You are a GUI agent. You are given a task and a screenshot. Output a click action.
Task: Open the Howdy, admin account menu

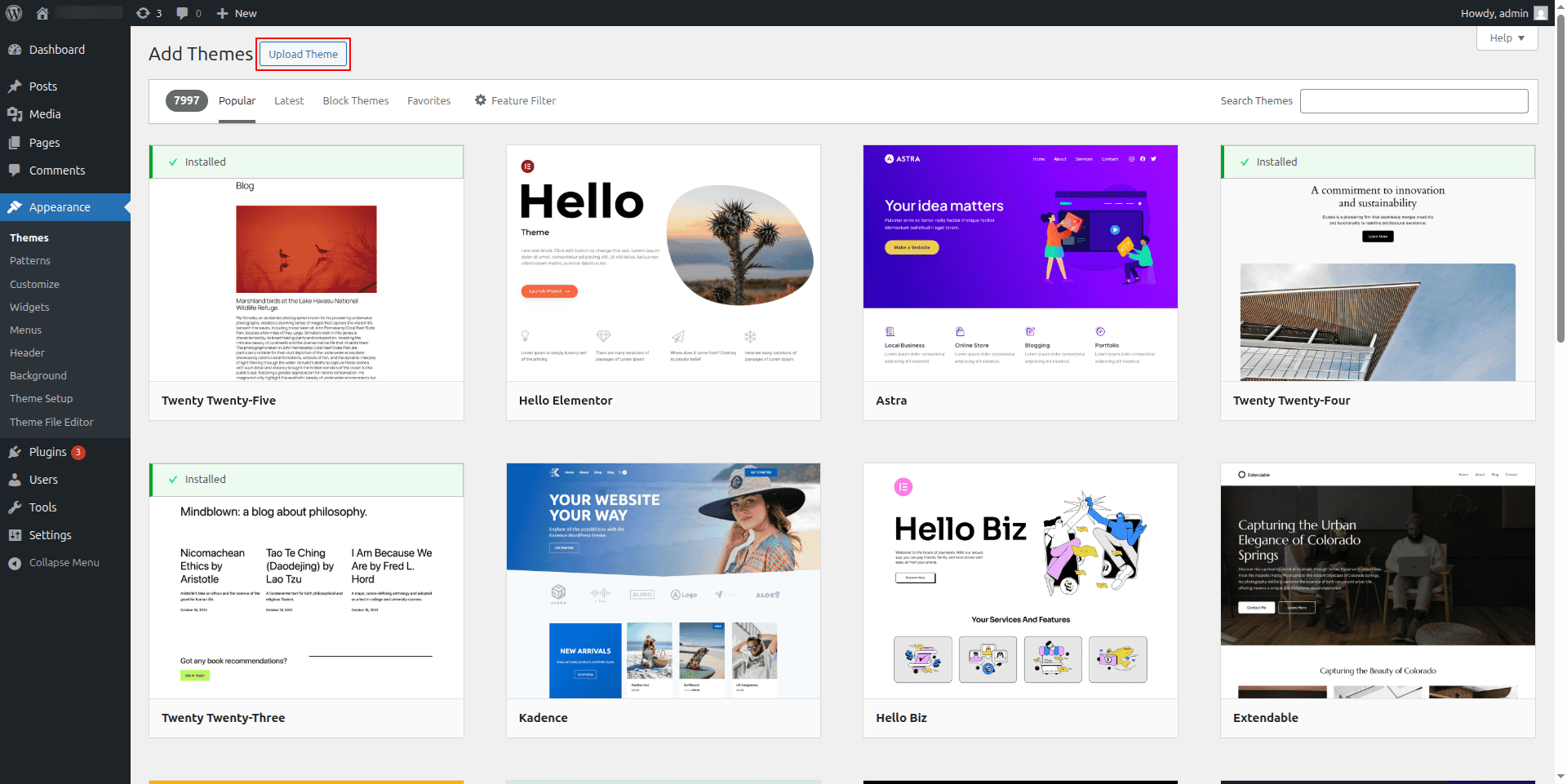[1494, 13]
